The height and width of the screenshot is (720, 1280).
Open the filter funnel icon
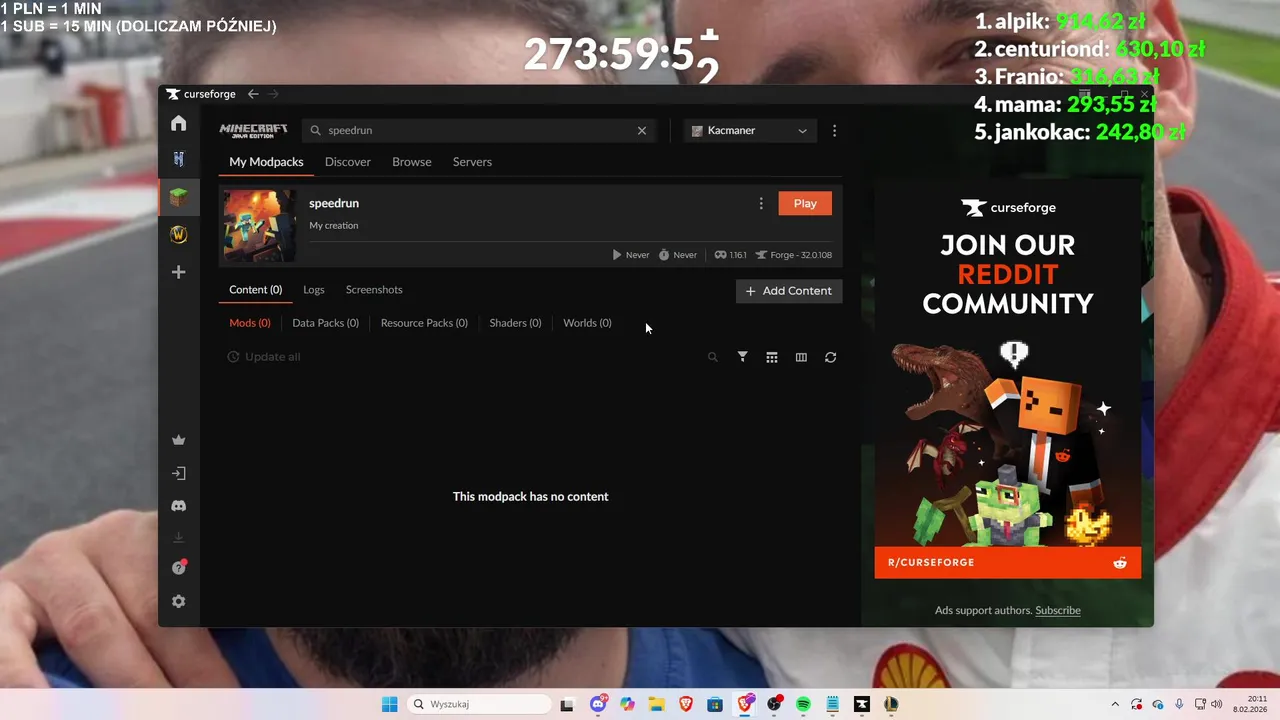[742, 357]
